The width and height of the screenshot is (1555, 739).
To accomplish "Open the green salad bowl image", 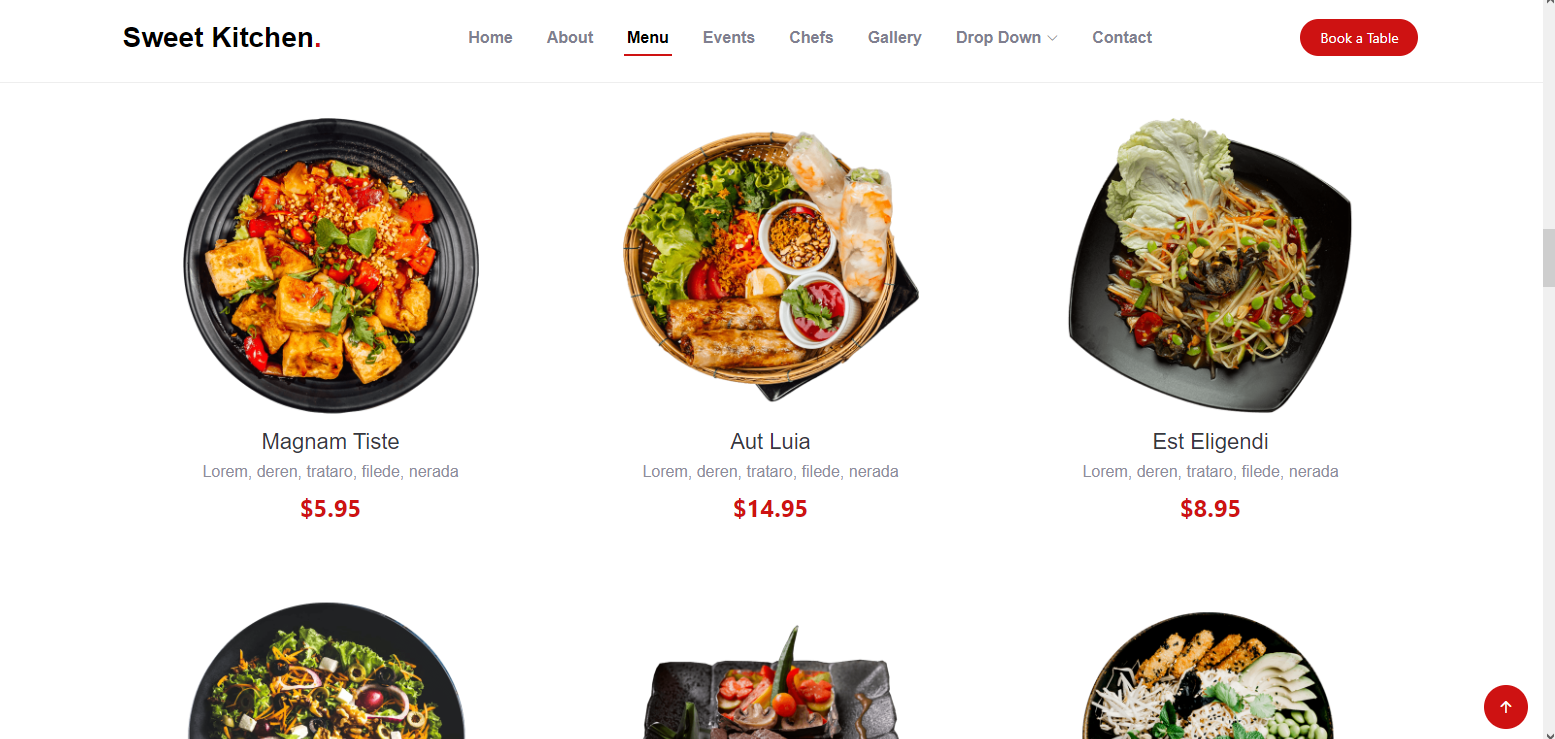I will tap(327, 671).
